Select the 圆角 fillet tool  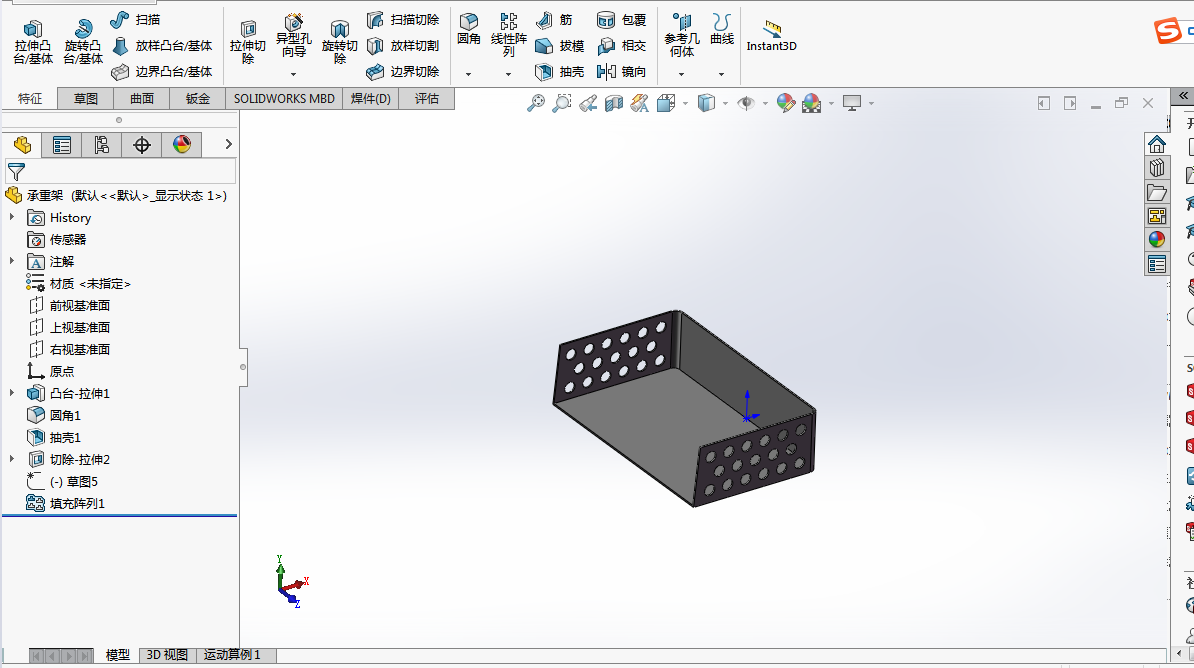468,30
